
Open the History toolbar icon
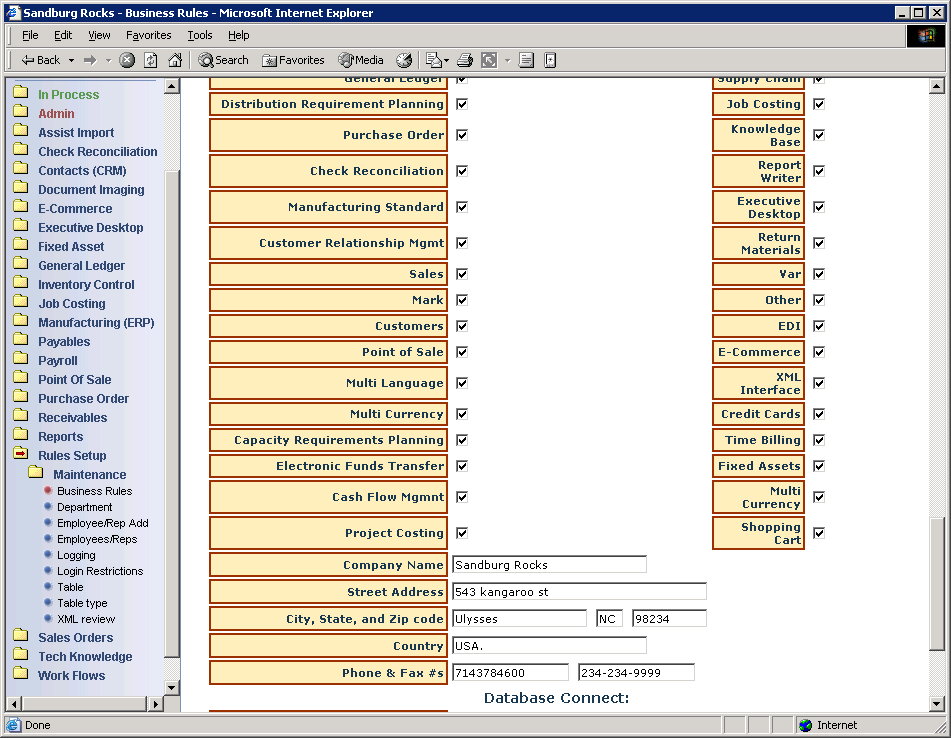coord(404,60)
